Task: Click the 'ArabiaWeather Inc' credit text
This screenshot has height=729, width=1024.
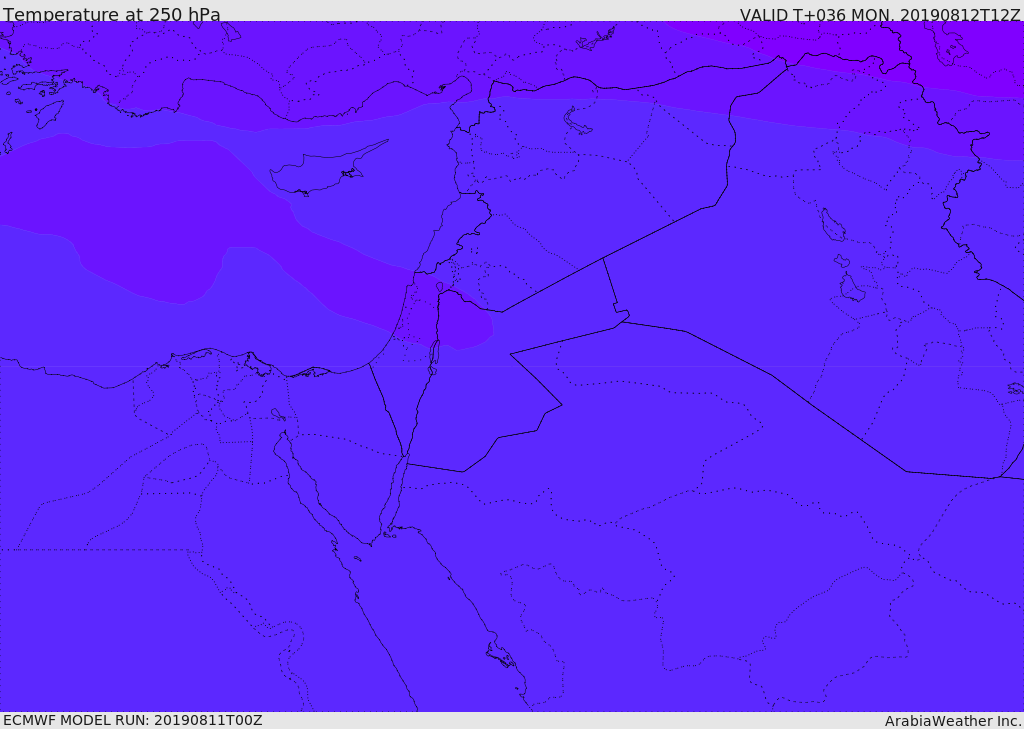Action: [x=953, y=721]
